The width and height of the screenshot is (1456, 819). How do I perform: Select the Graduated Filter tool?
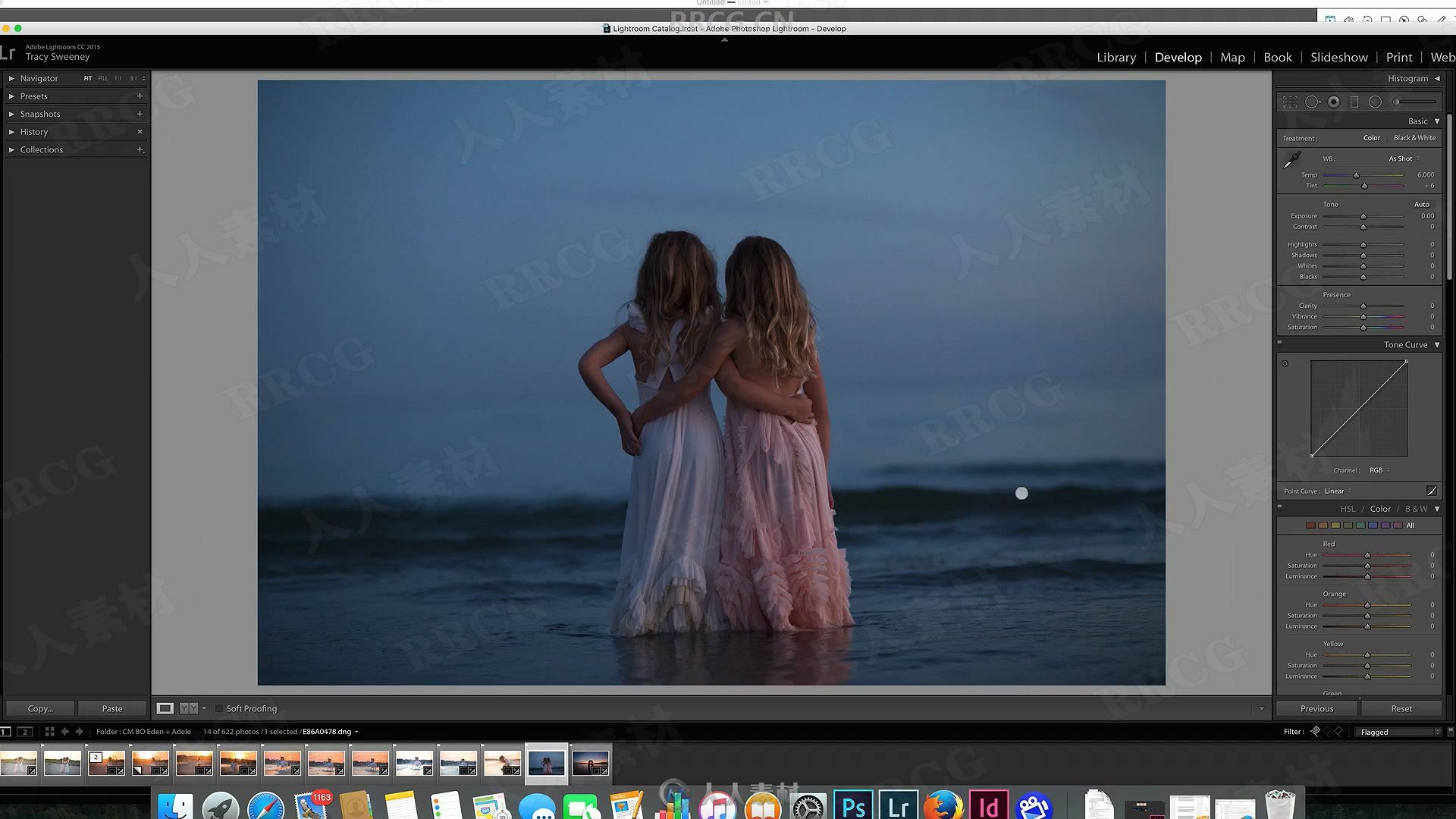click(1354, 102)
